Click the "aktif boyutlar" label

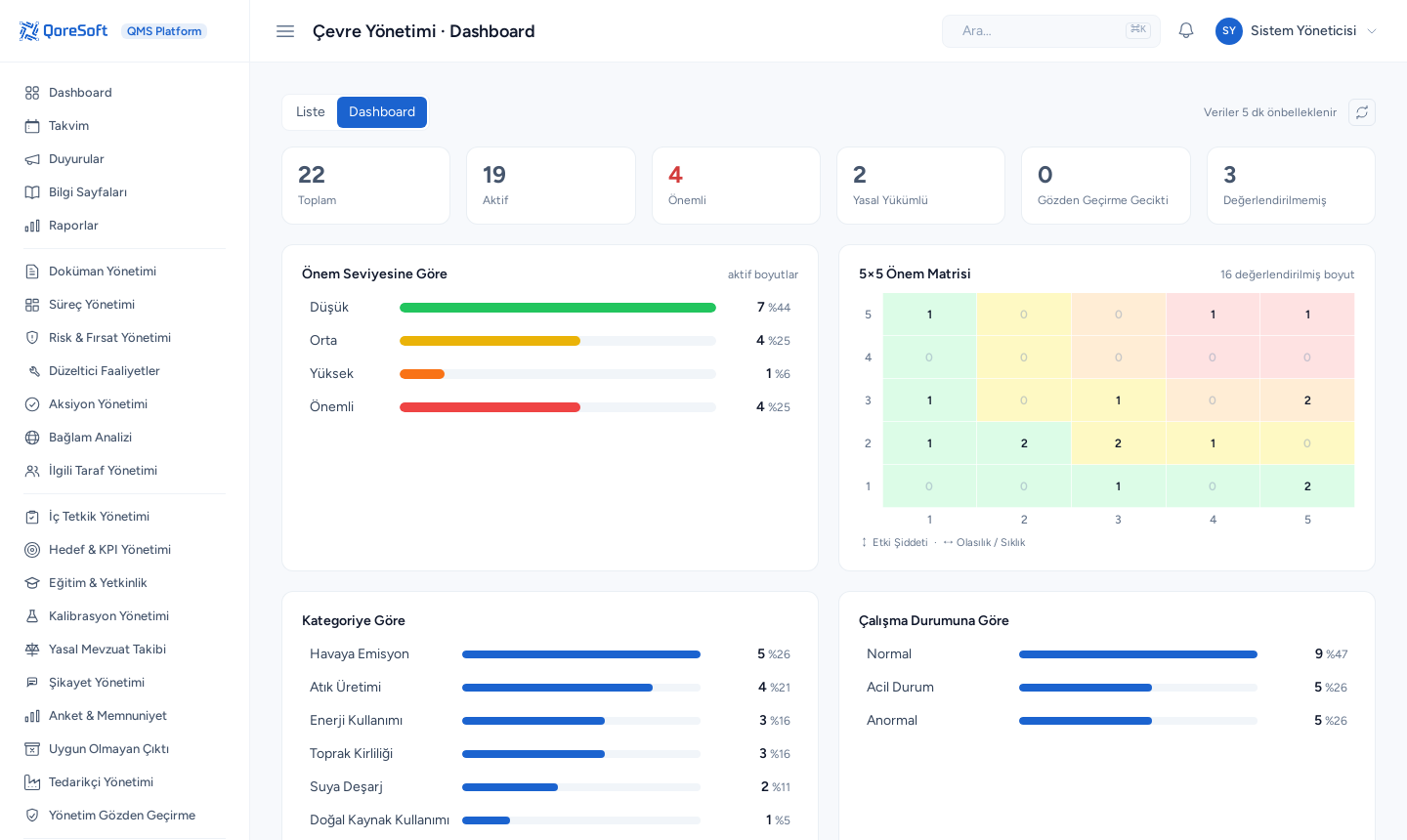coord(763,274)
